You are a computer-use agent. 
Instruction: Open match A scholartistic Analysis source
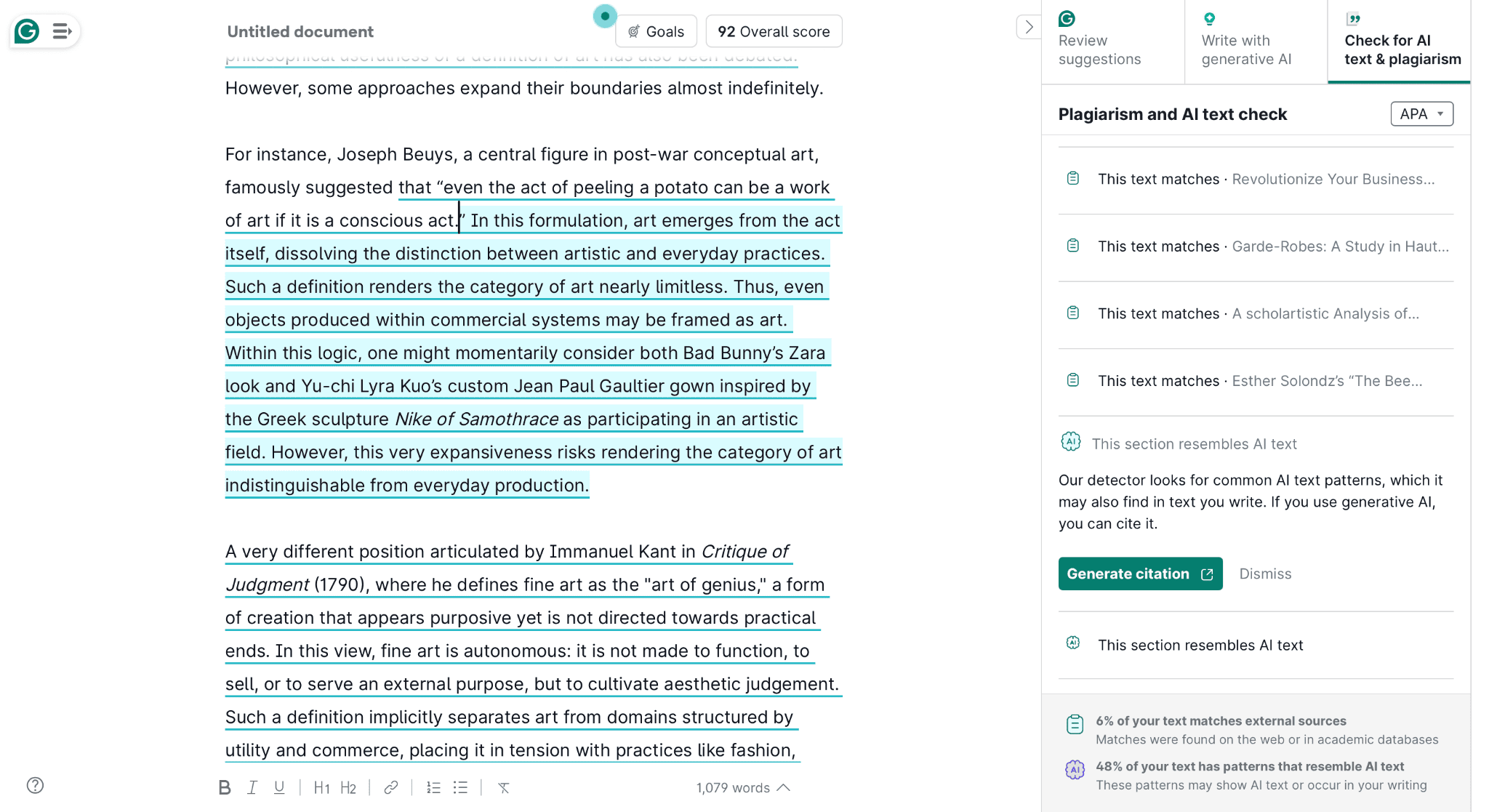tap(1256, 314)
